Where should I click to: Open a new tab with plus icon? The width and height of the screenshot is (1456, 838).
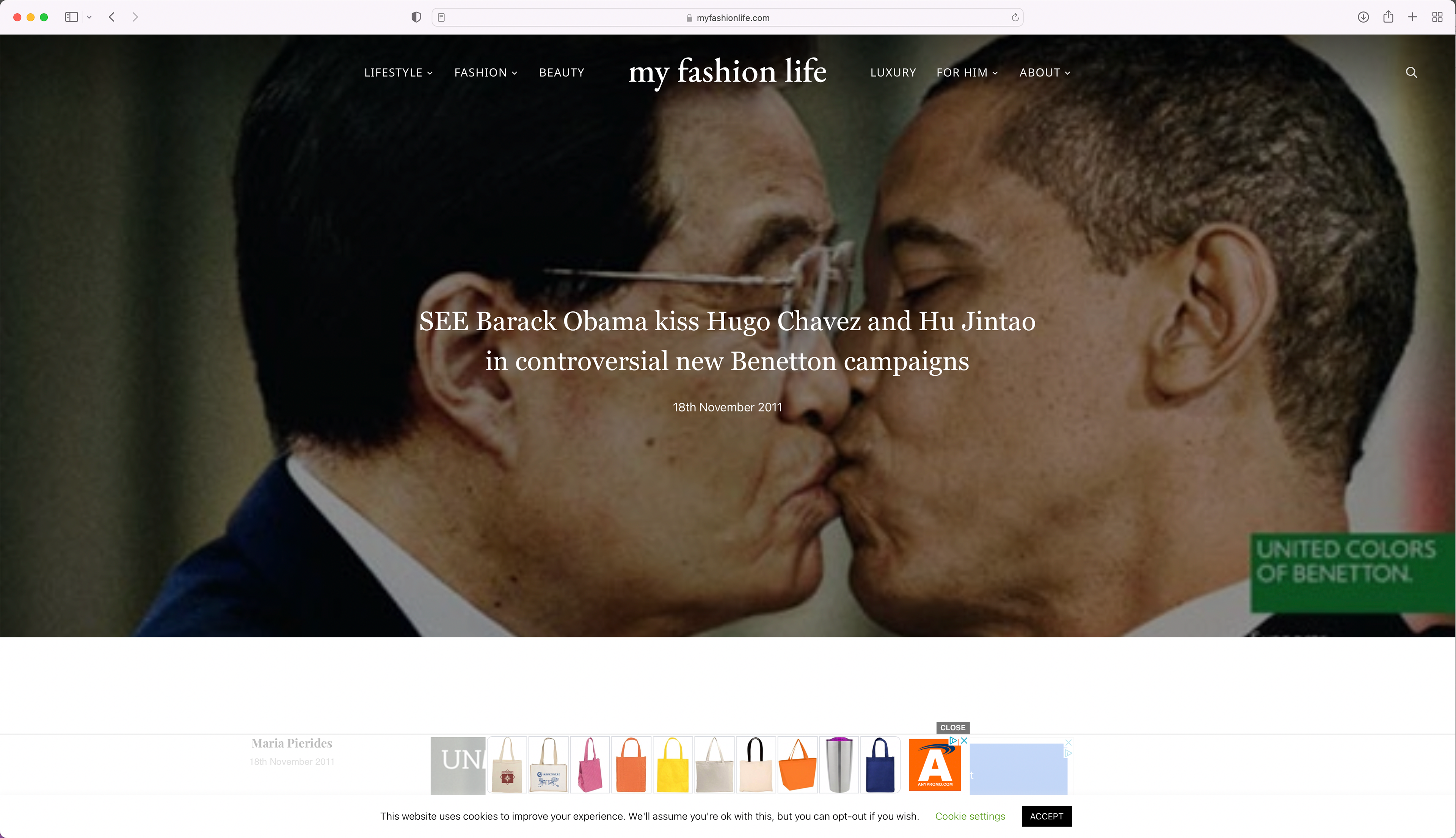pyautogui.click(x=1412, y=17)
